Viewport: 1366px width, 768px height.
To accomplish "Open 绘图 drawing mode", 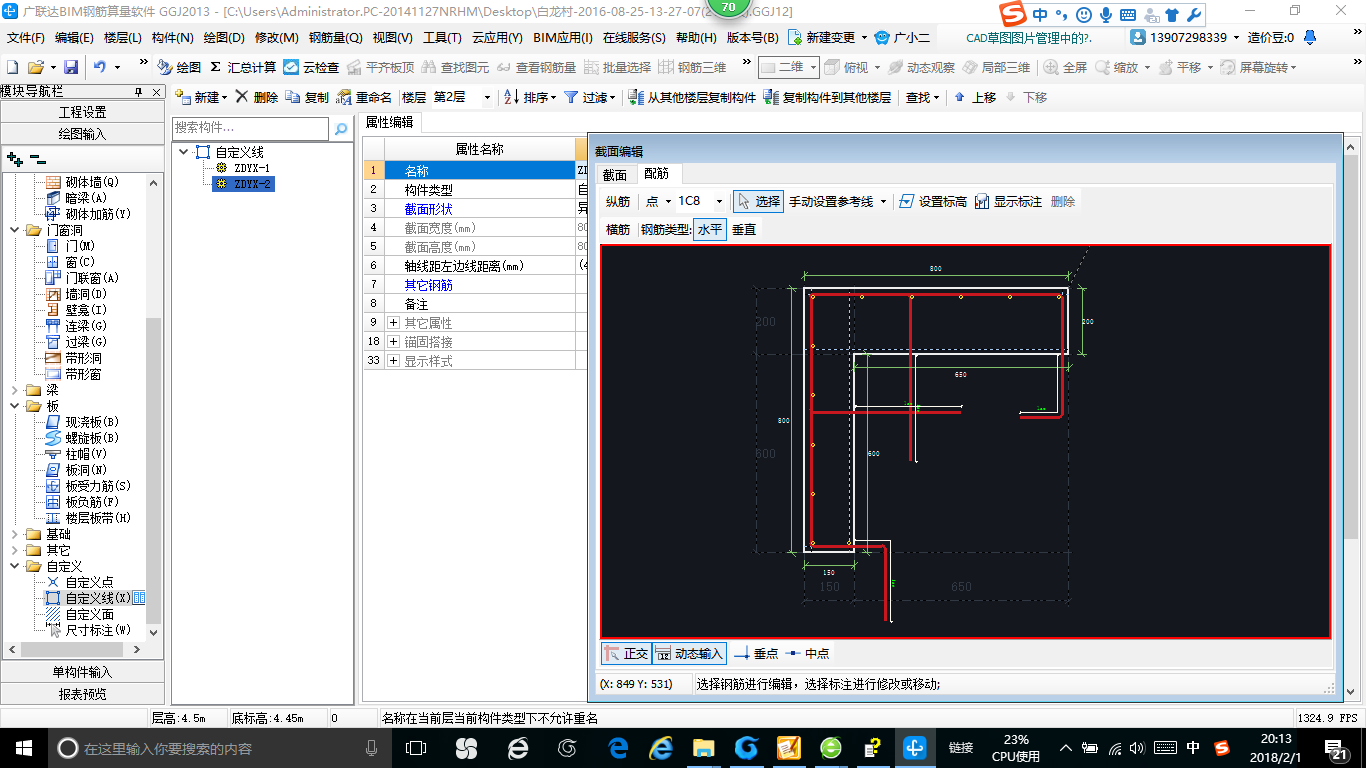I will [179, 67].
